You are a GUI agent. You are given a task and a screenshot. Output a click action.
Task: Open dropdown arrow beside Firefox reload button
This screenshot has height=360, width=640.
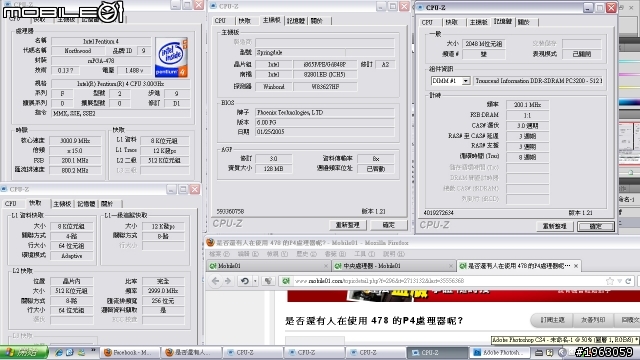[255, 281]
